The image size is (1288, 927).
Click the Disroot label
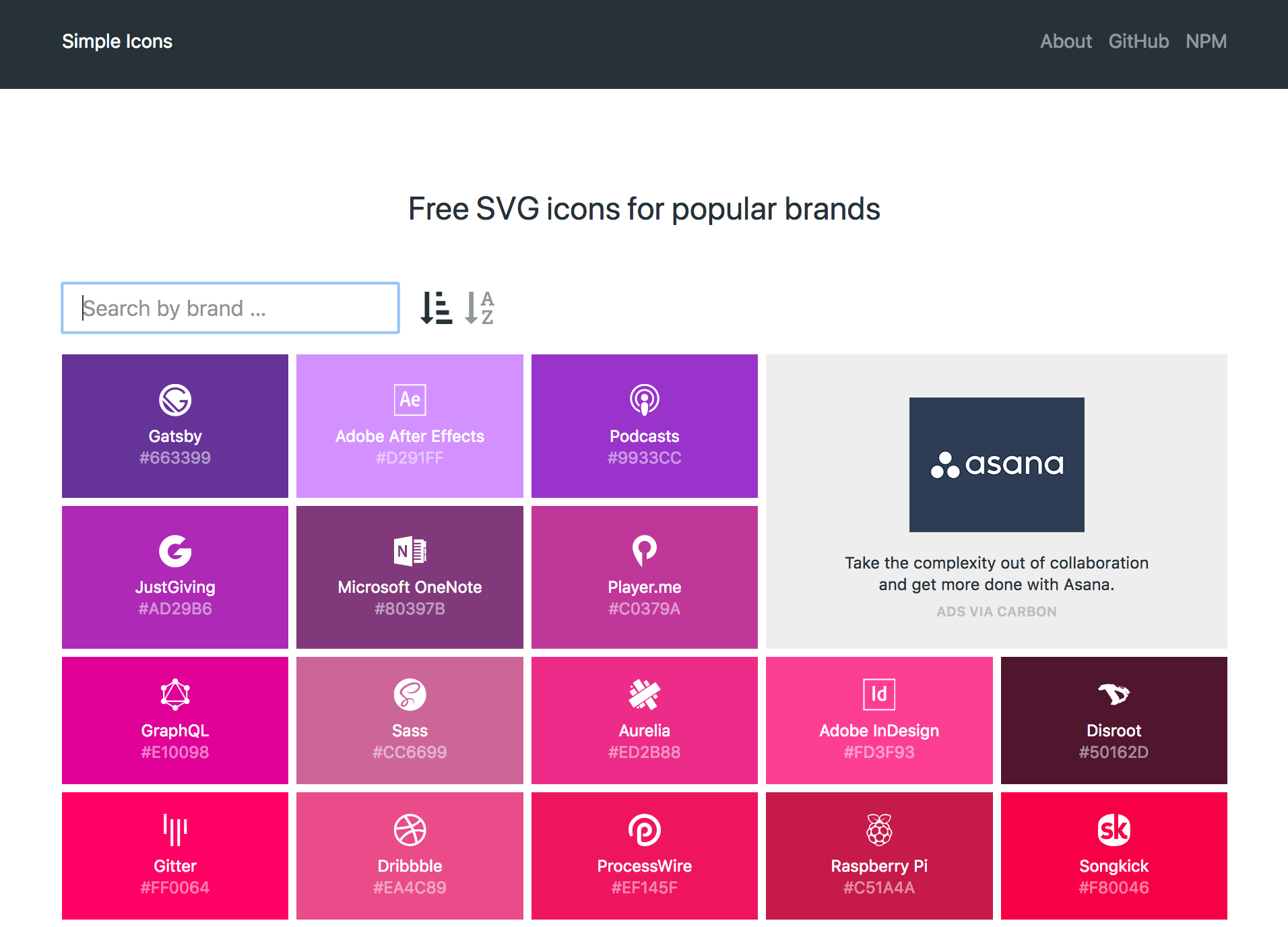pyautogui.click(x=1114, y=731)
